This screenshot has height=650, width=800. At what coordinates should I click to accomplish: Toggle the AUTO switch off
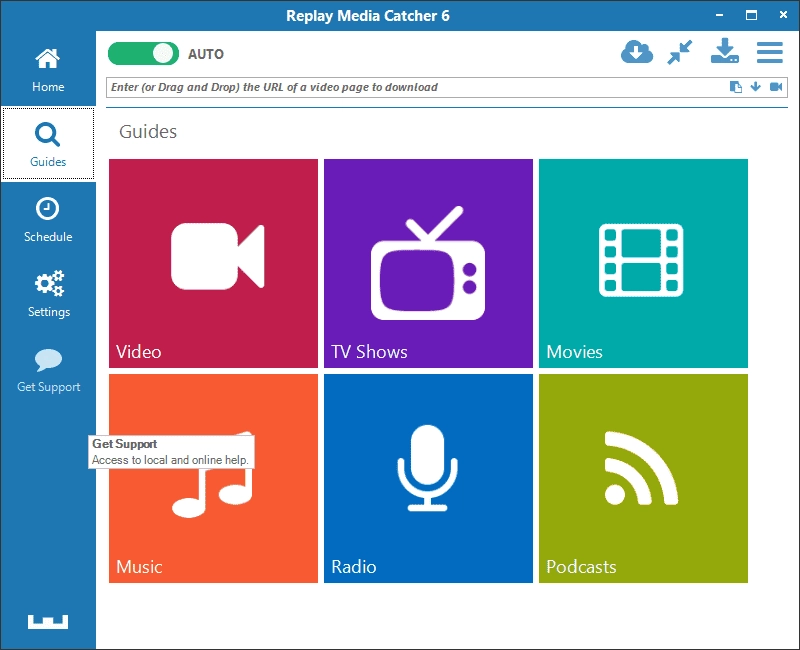[143, 54]
